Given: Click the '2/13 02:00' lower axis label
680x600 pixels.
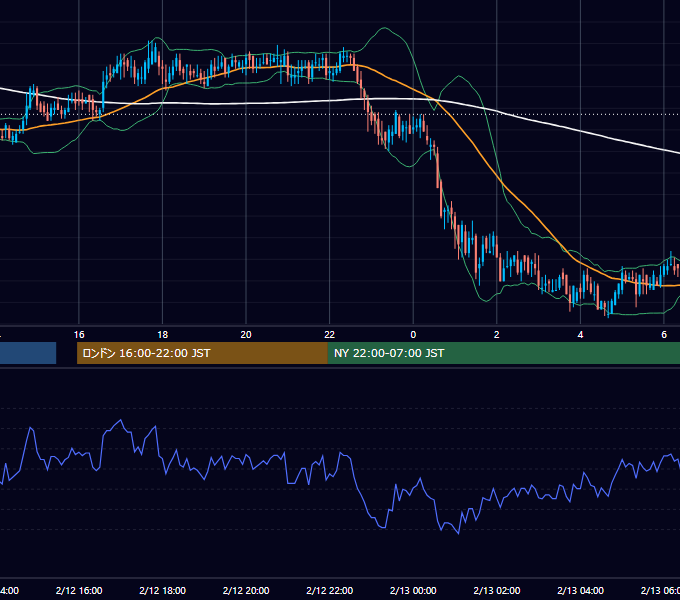Looking at the screenshot, I should point(497,590).
